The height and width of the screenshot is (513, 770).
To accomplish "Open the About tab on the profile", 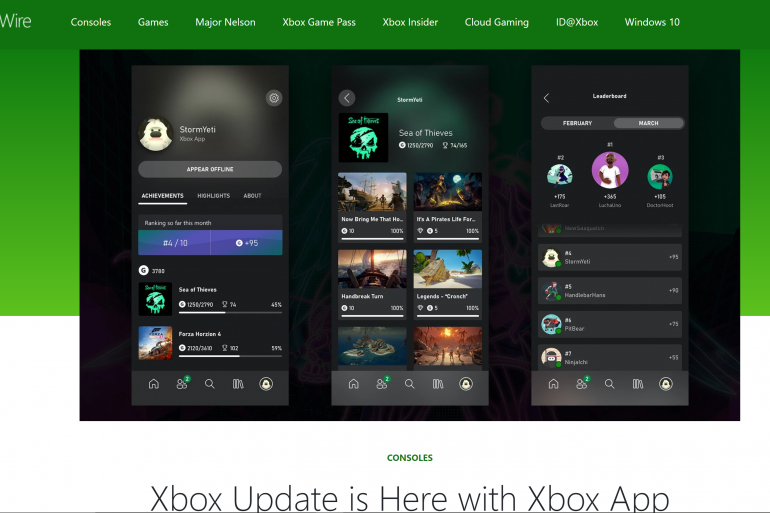I will pos(252,196).
